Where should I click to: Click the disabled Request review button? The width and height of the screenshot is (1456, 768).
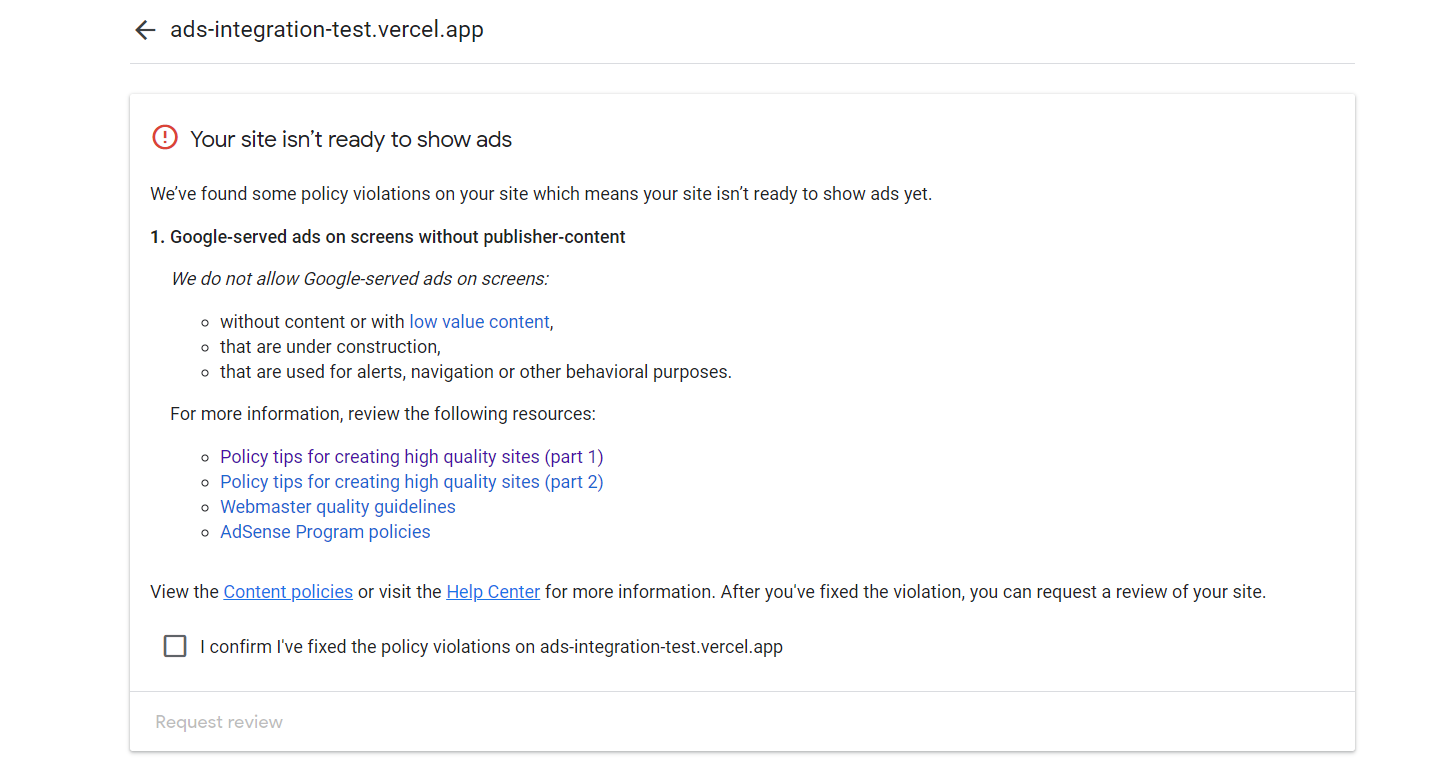(x=219, y=722)
